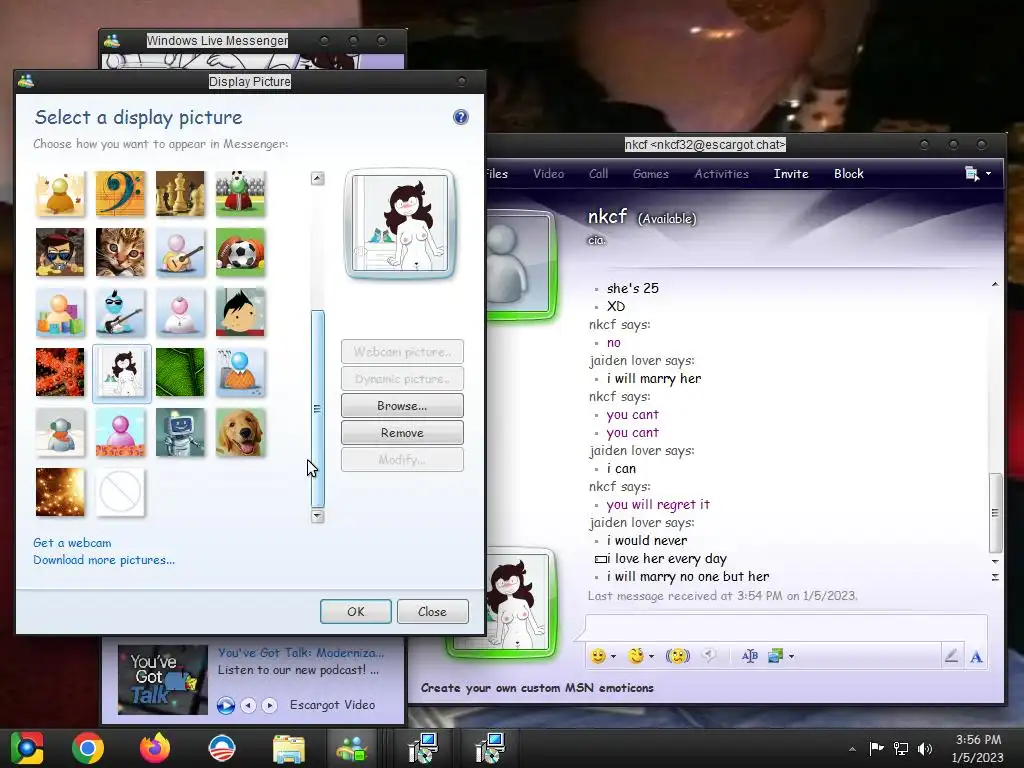Click the Messenger taskbar icon
Image resolution: width=1024 pixels, height=768 pixels.
click(x=353, y=748)
